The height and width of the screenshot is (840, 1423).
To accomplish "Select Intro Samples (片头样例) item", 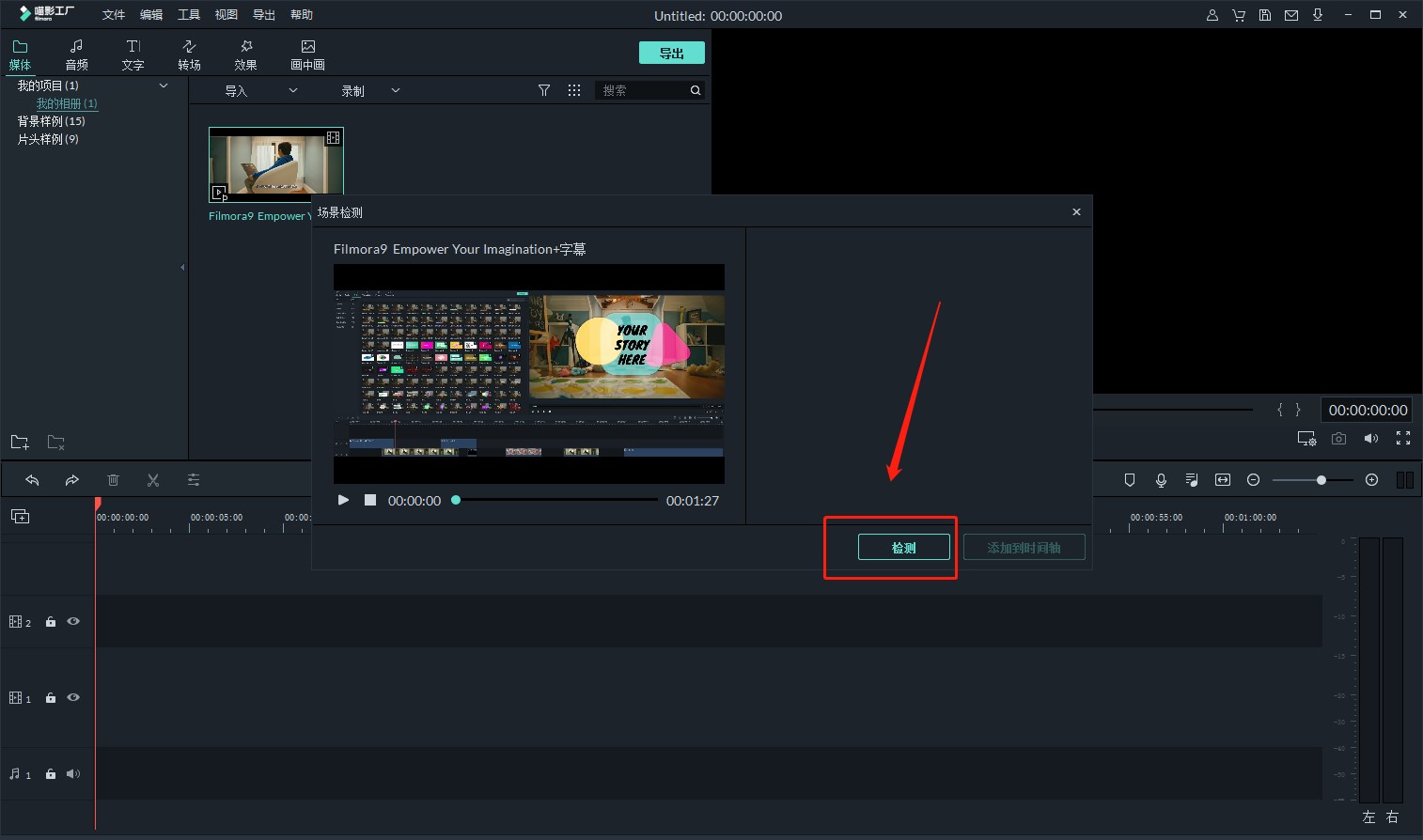I will pos(48,139).
